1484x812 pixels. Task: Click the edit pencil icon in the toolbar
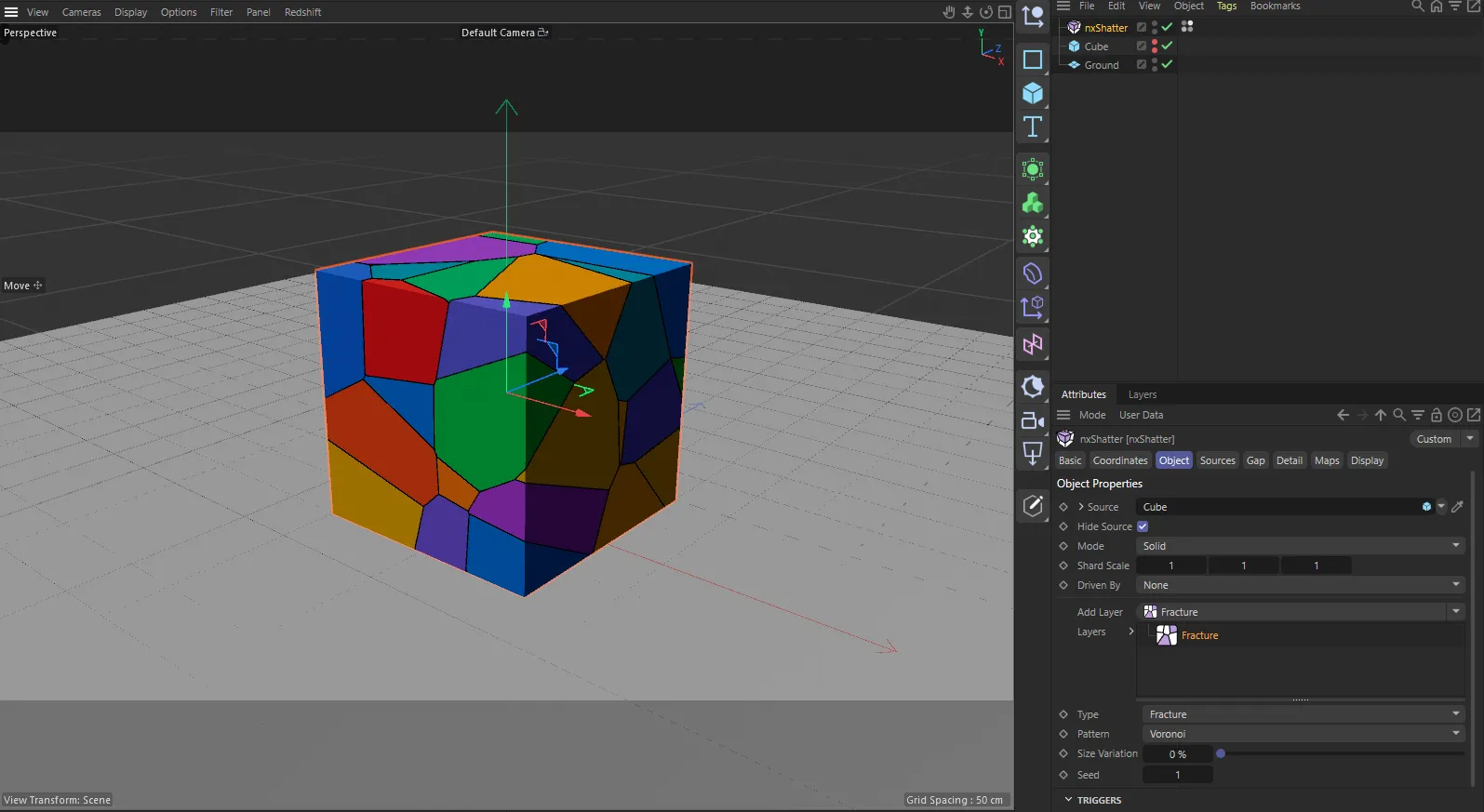coord(1033,505)
